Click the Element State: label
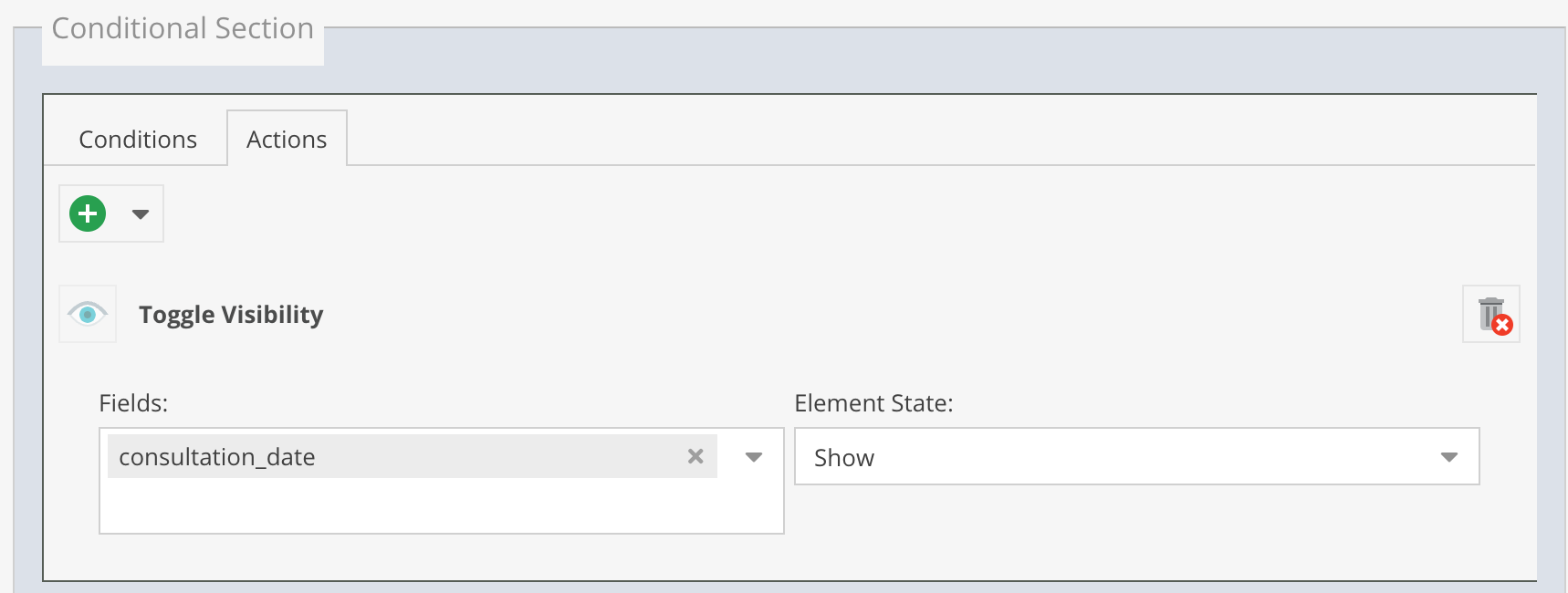 click(873, 403)
